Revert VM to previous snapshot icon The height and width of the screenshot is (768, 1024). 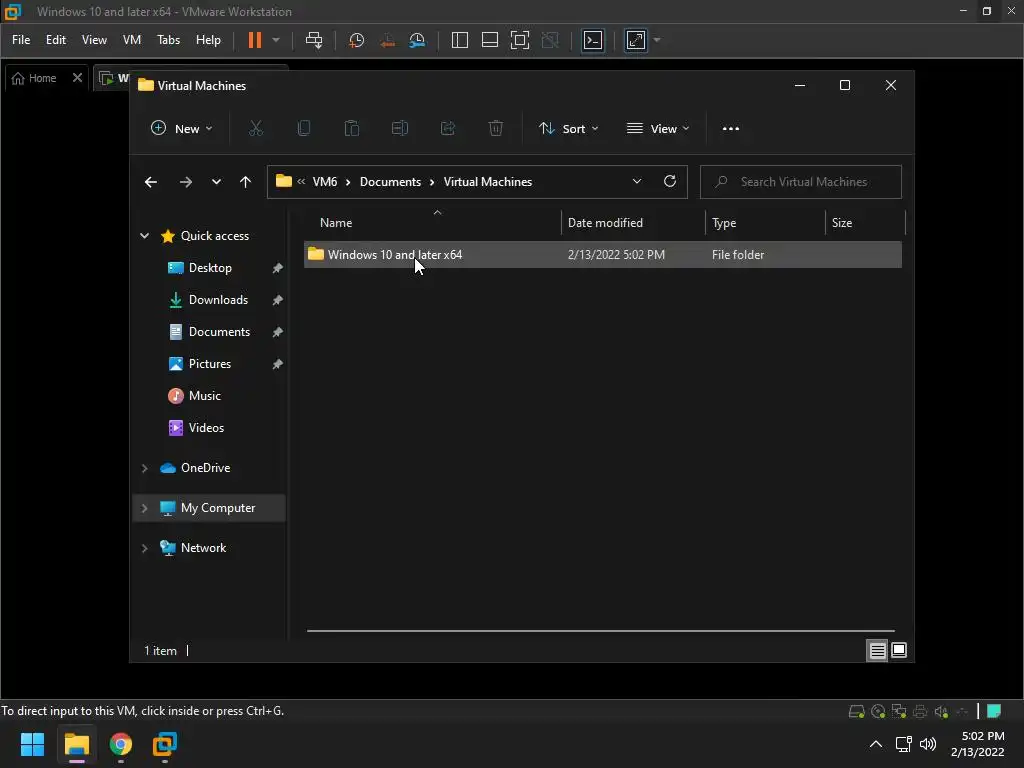[387, 40]
